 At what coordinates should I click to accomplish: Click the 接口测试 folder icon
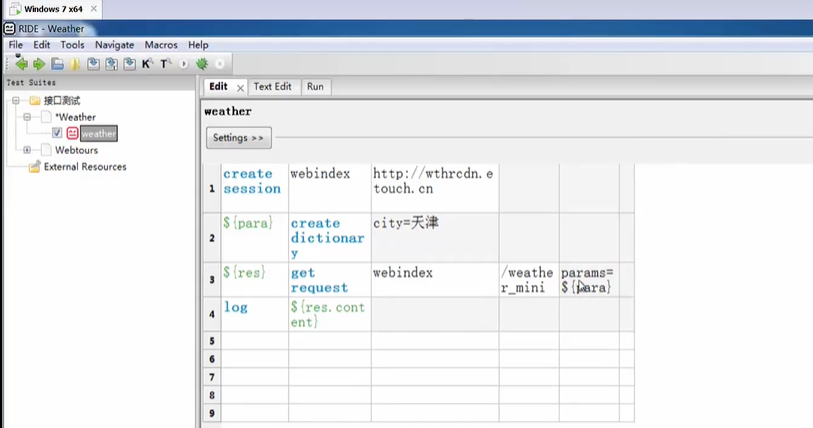pos(35,100)
